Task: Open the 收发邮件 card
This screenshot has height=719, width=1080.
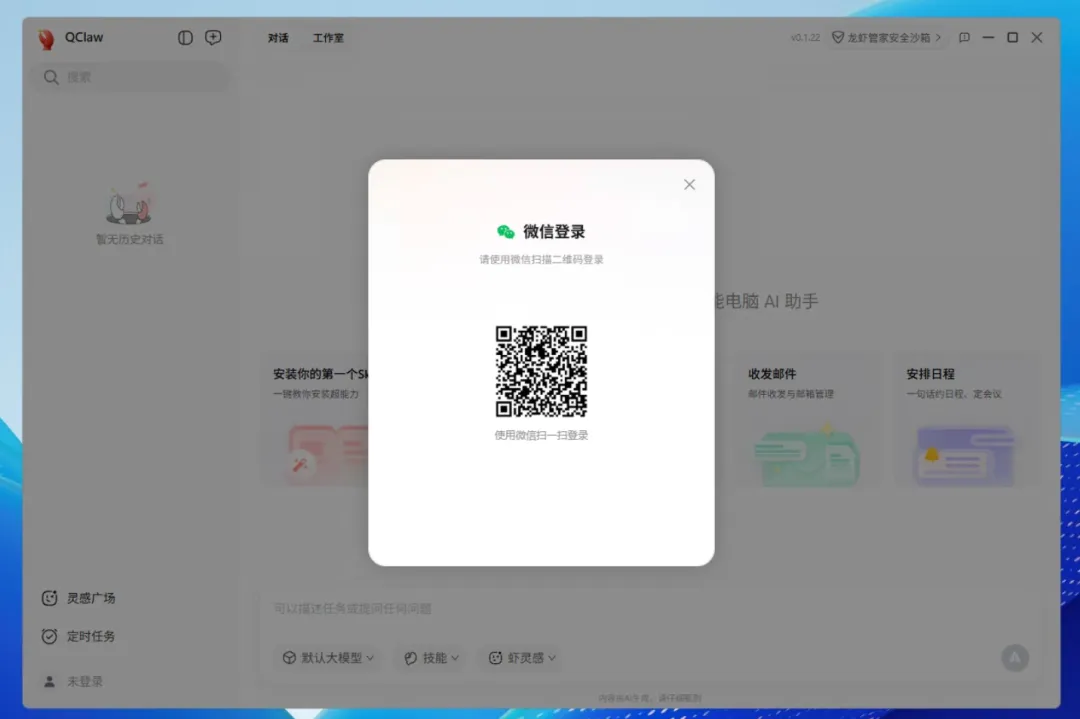Action: click(807, 420)
